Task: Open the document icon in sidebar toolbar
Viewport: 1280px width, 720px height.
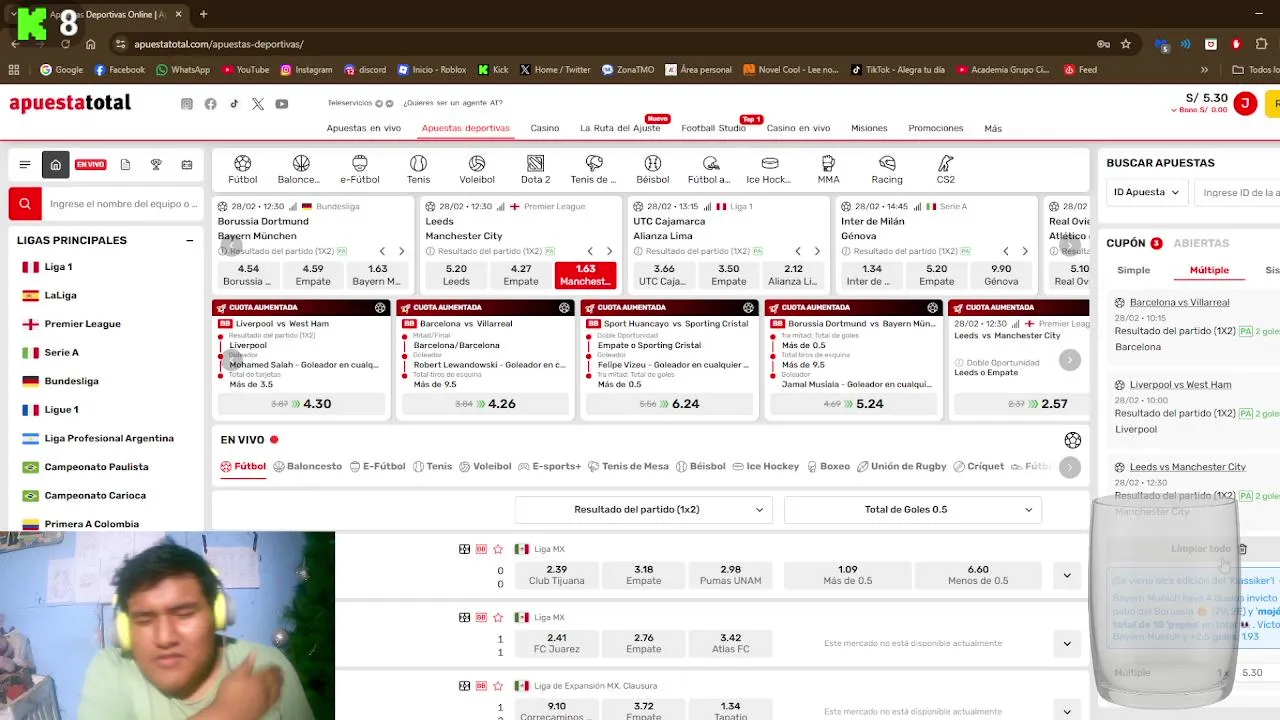Action: [125, 165]
